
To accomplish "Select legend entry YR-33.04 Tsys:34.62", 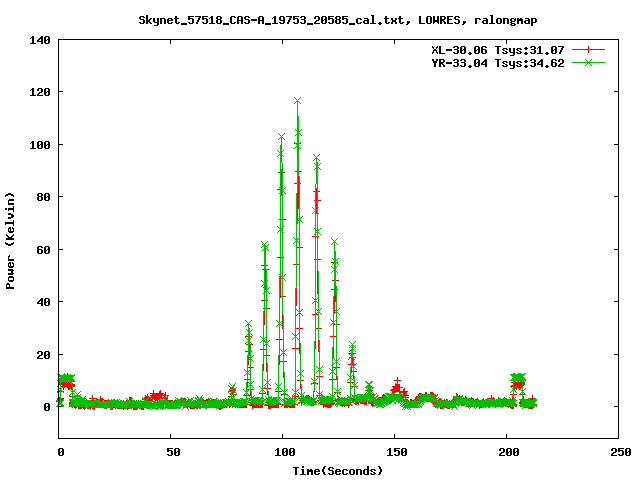I will coord(498,63).
